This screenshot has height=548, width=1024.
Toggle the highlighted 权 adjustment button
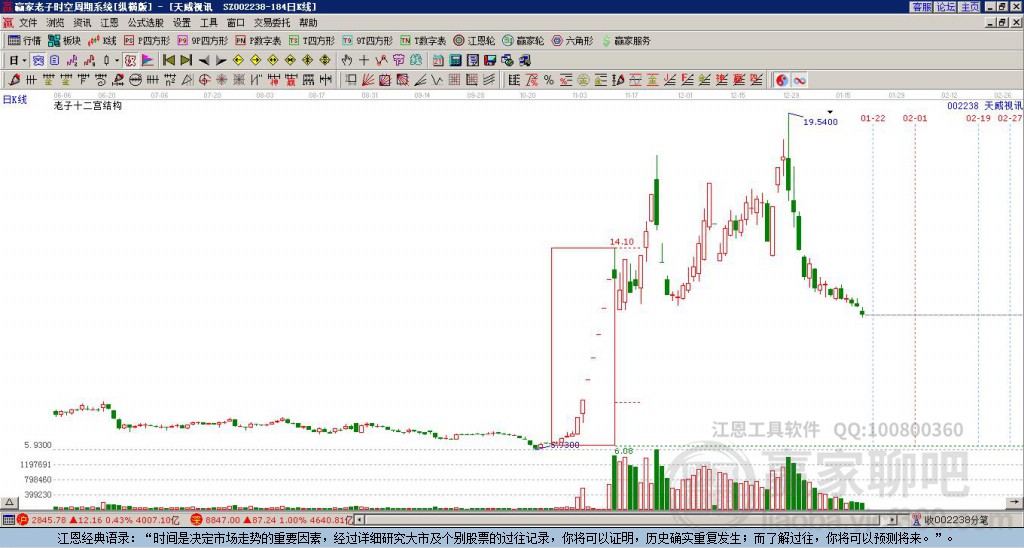pos(130,60)
